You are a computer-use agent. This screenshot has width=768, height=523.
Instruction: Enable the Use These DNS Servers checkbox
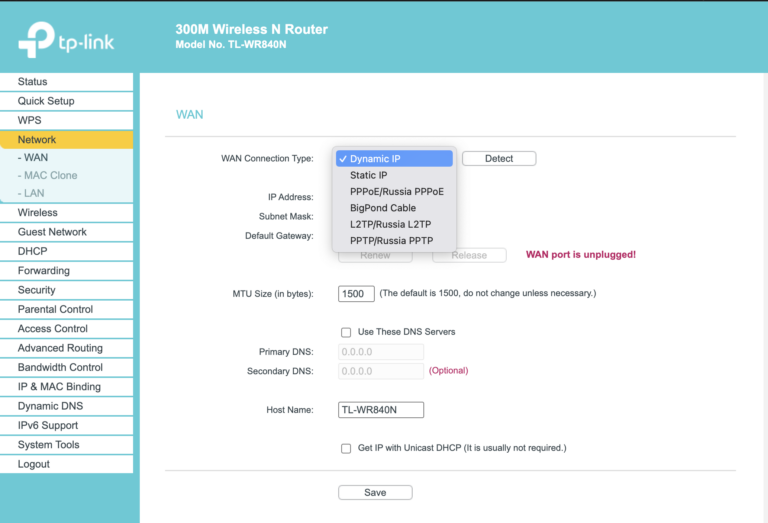tap(346, 332)
